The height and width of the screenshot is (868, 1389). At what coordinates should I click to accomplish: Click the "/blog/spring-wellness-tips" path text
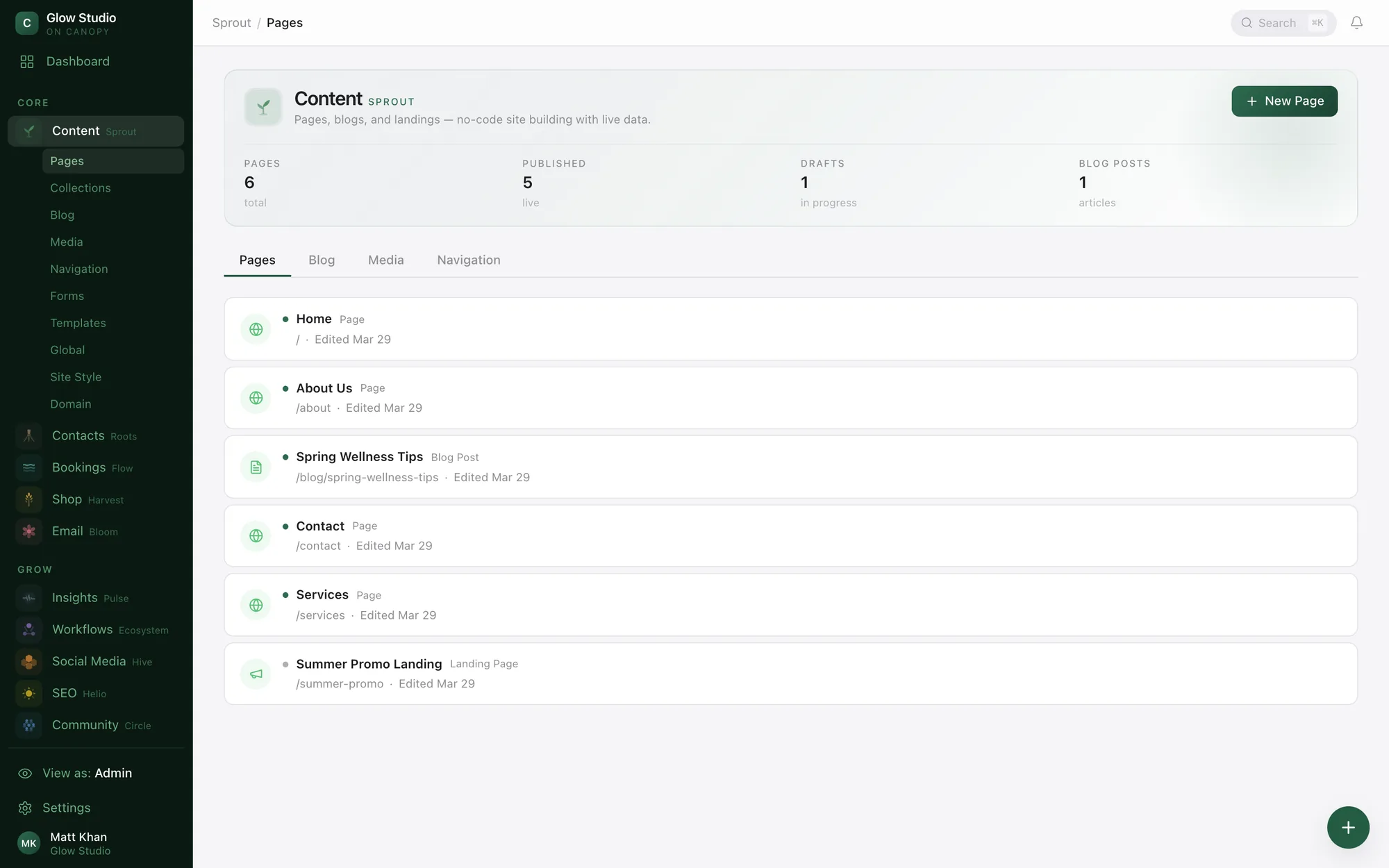(x=367, y=478)
